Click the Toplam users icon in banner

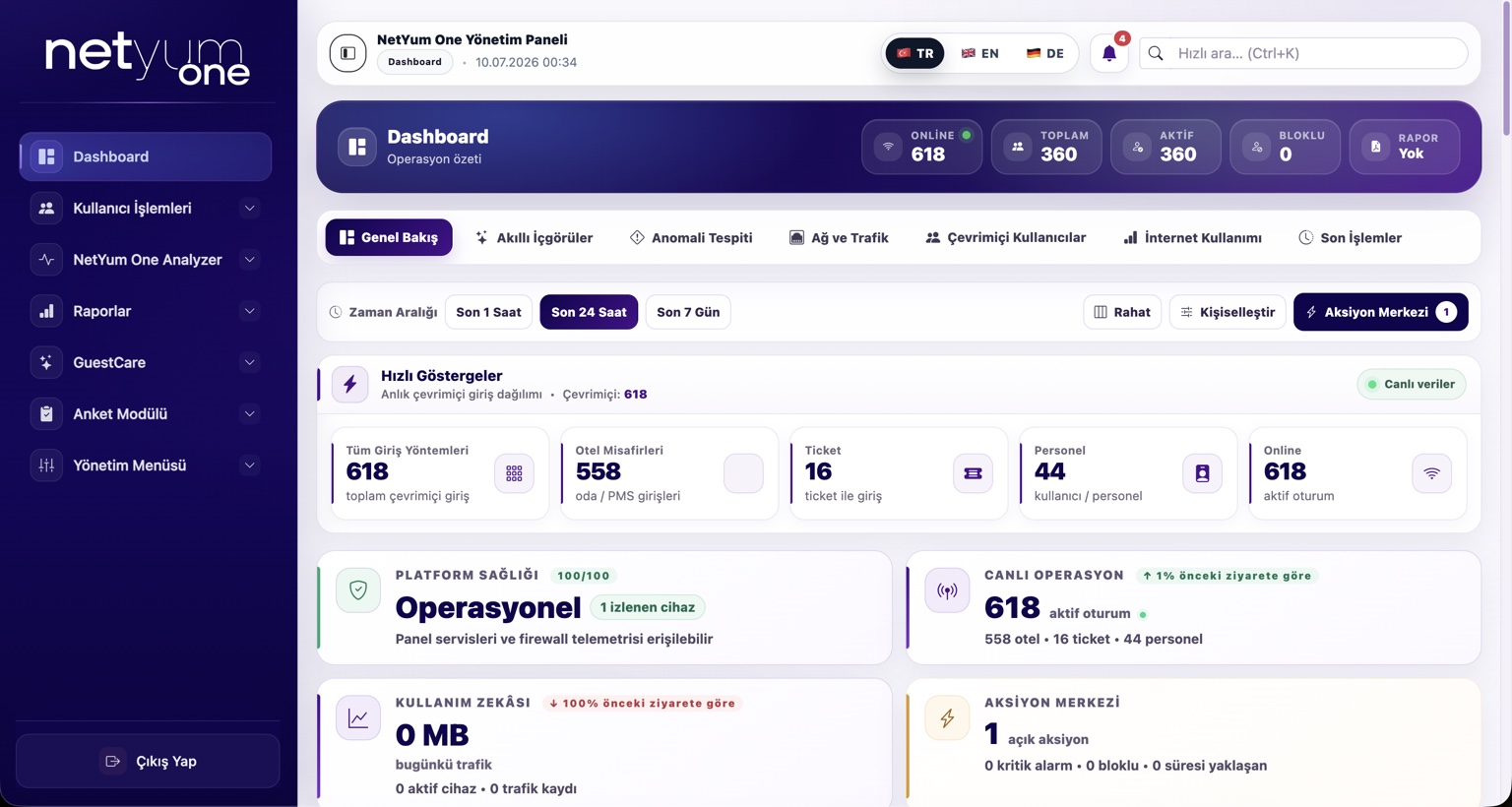coord(1018,147)
